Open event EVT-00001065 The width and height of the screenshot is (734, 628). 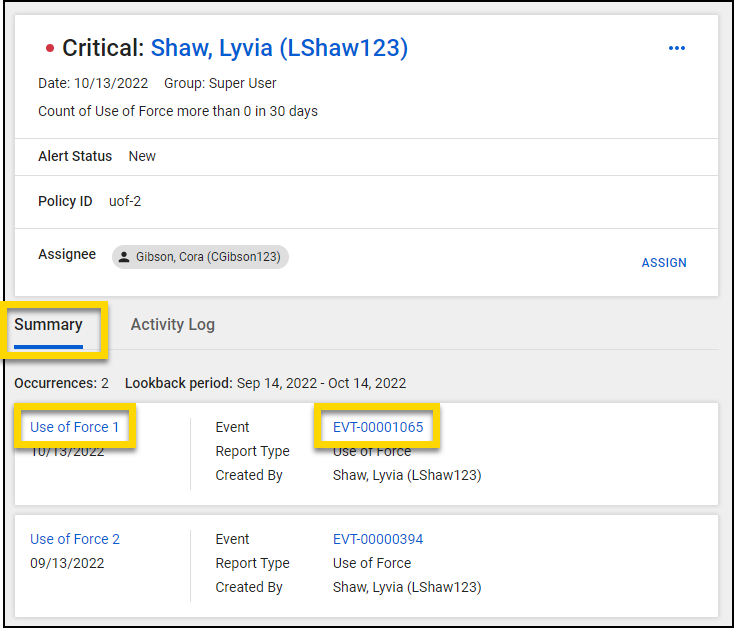(378, 427)
